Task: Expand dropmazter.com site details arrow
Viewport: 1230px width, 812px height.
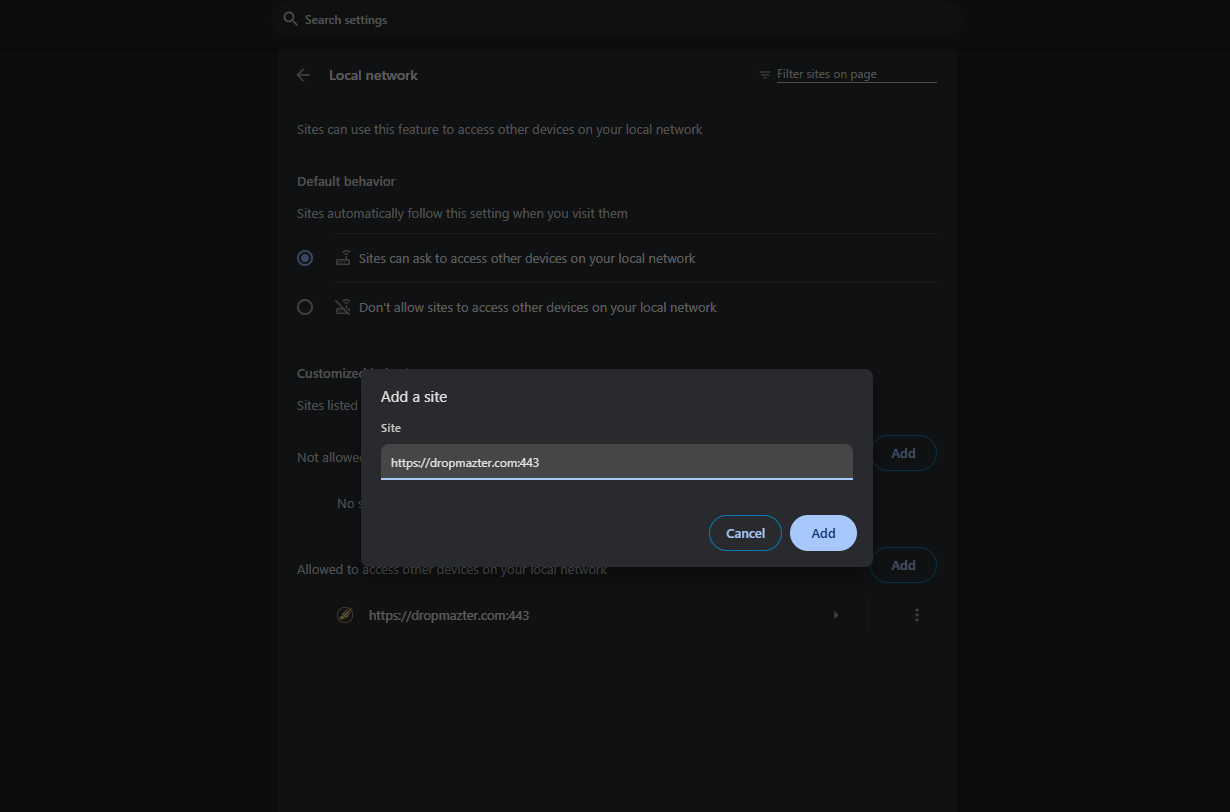Action: point(836,615)
